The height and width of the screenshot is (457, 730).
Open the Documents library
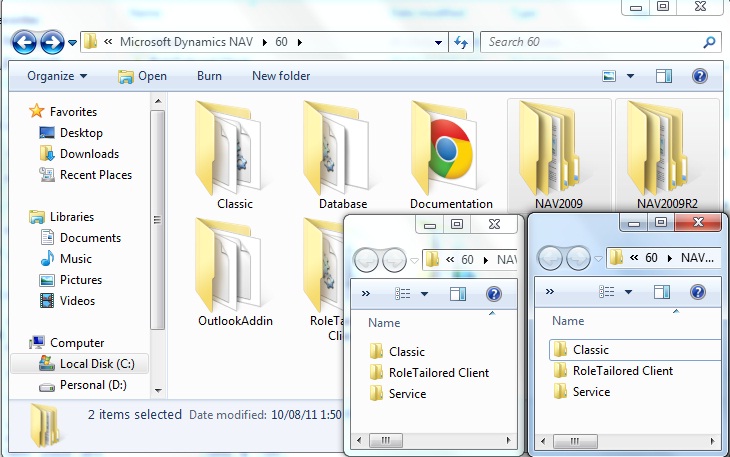[x=90, y=238]
